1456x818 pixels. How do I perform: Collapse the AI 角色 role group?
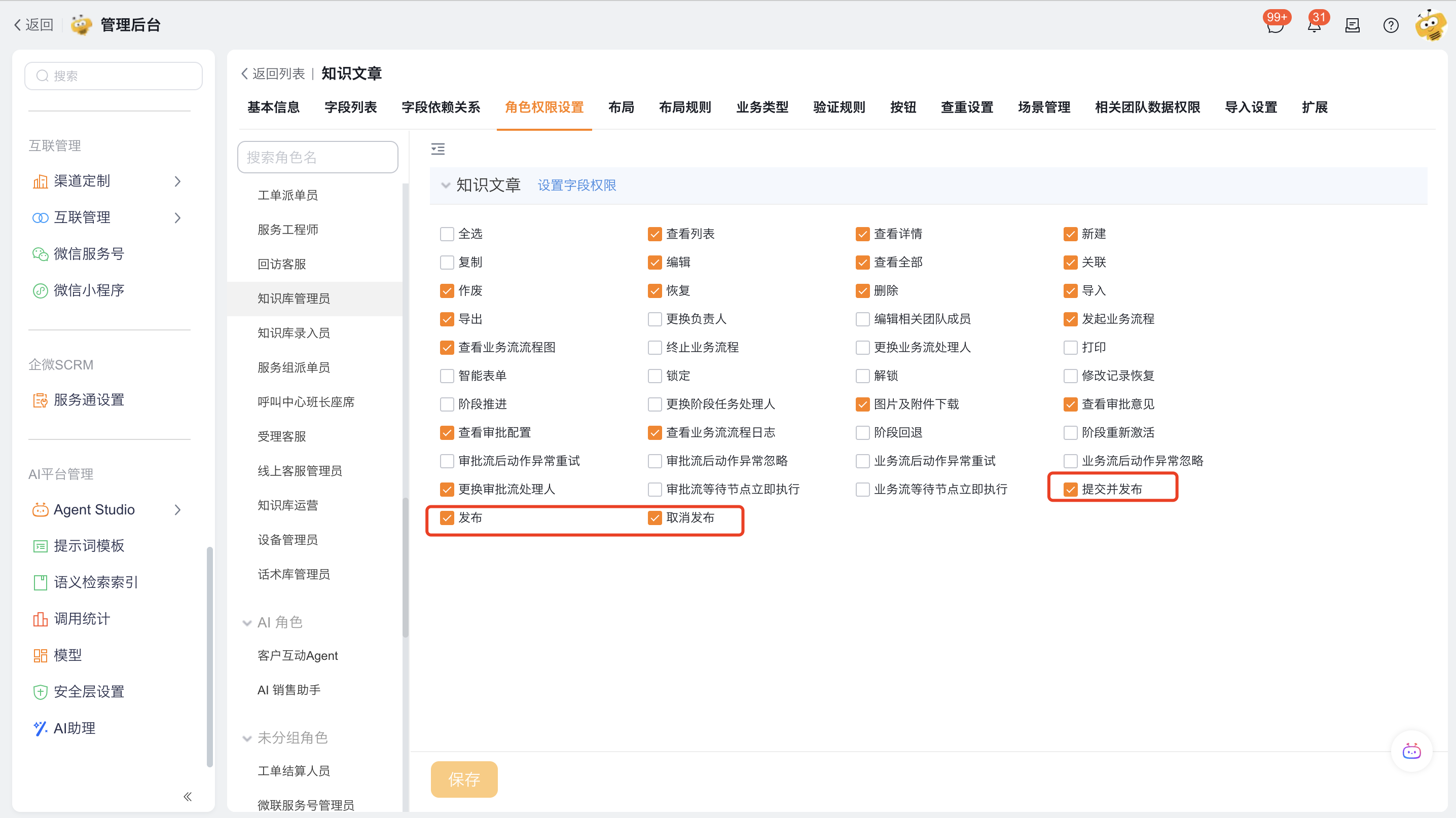point(247,623)
